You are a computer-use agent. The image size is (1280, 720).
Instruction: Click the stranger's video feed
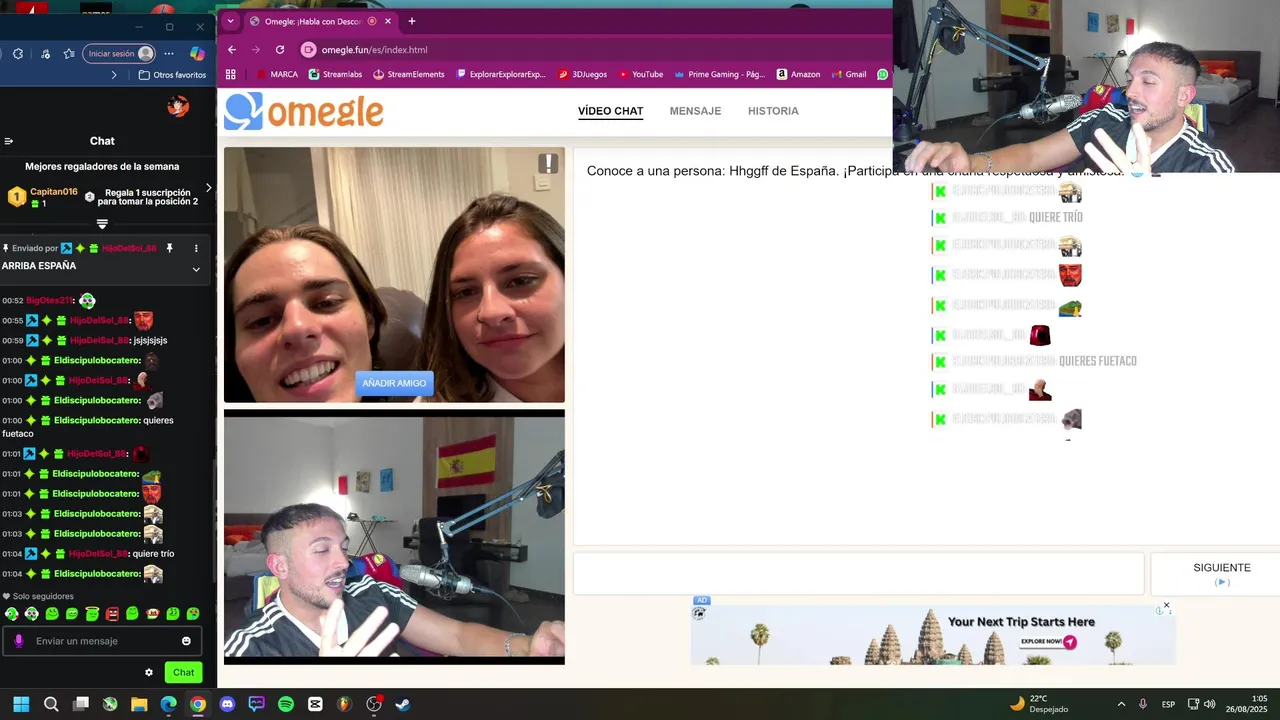[x=394, y=275]
